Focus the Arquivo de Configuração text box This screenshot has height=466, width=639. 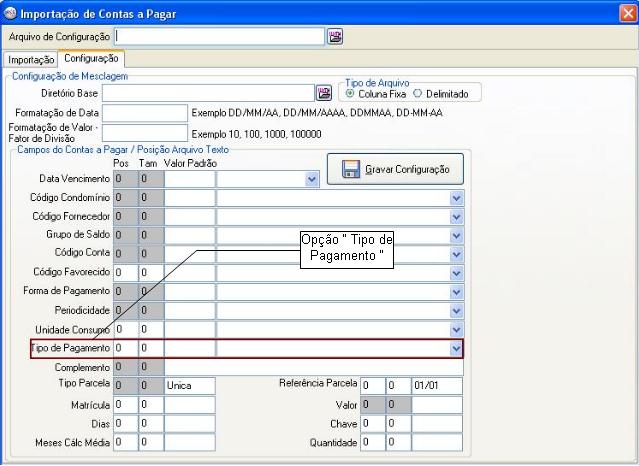(x=220, y=36)
